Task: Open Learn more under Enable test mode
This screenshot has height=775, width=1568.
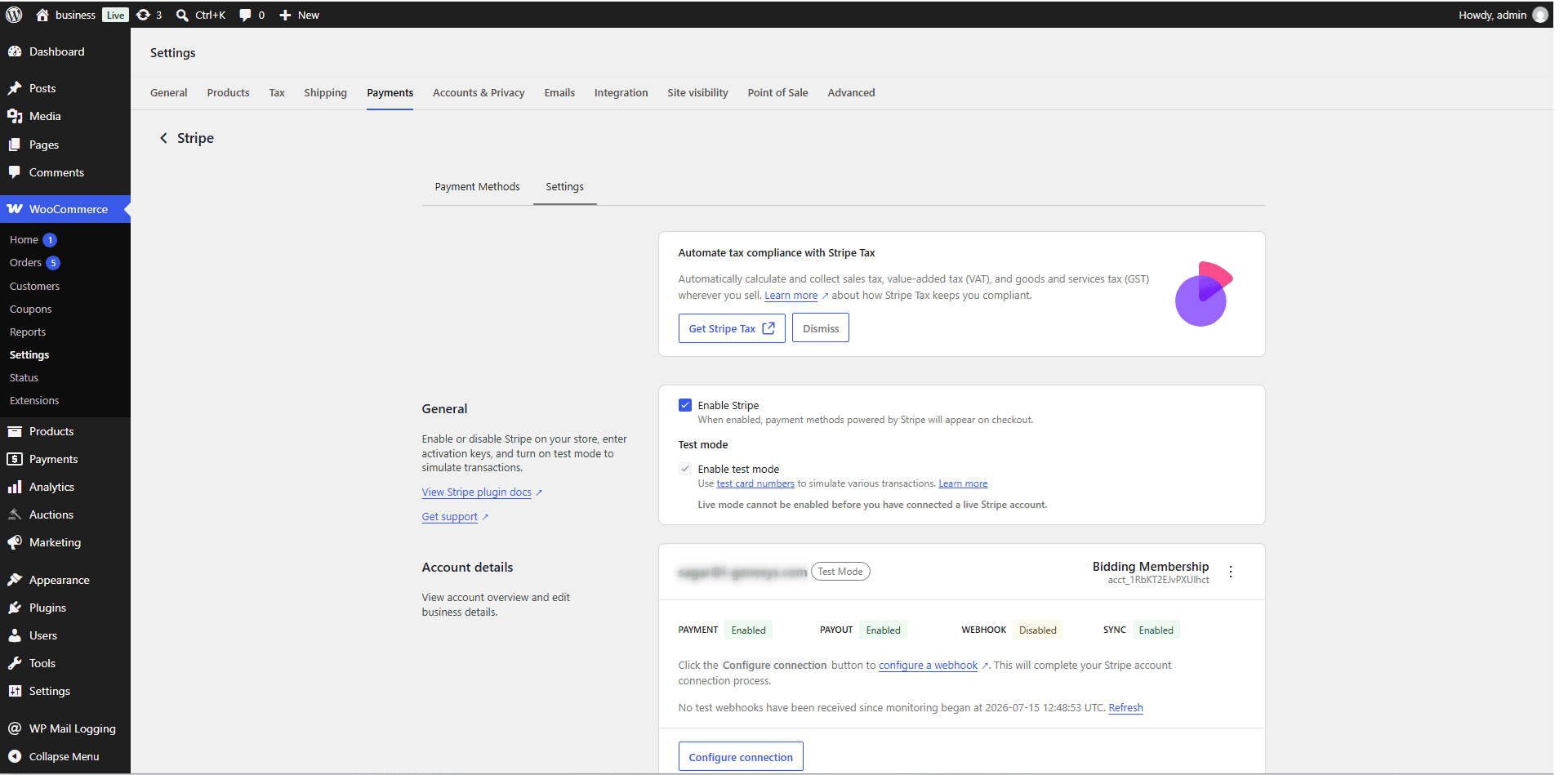Action: [963, 483]
